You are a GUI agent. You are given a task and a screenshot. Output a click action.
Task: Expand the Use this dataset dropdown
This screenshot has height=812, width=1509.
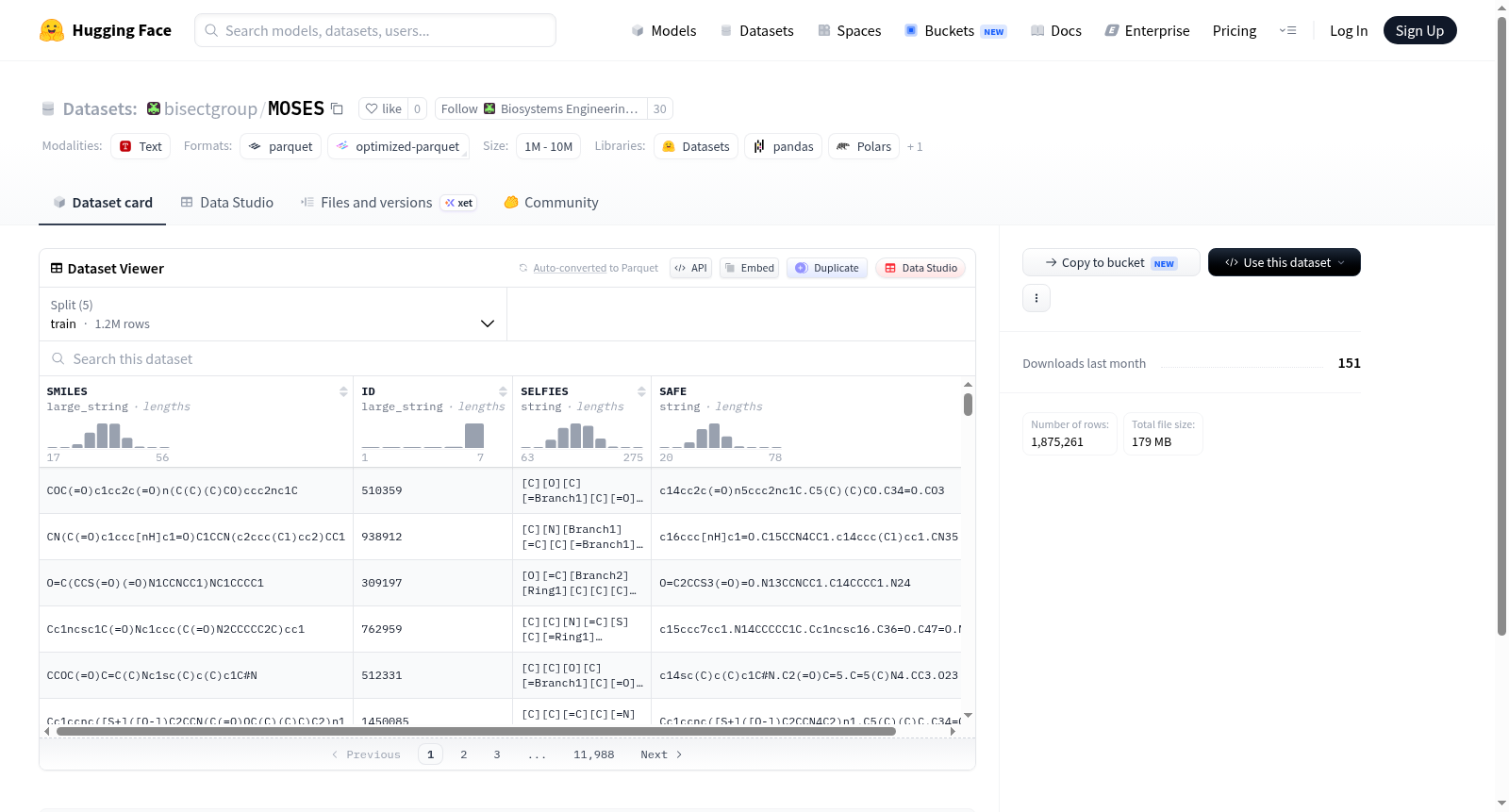tap(1285, 262)
